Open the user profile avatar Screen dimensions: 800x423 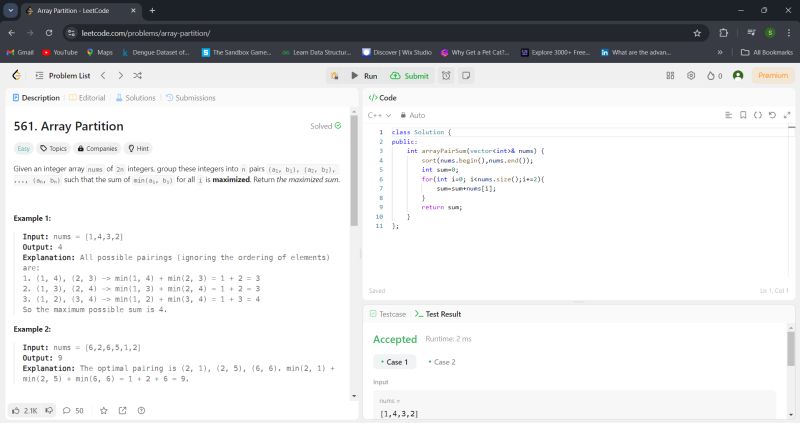738,76
